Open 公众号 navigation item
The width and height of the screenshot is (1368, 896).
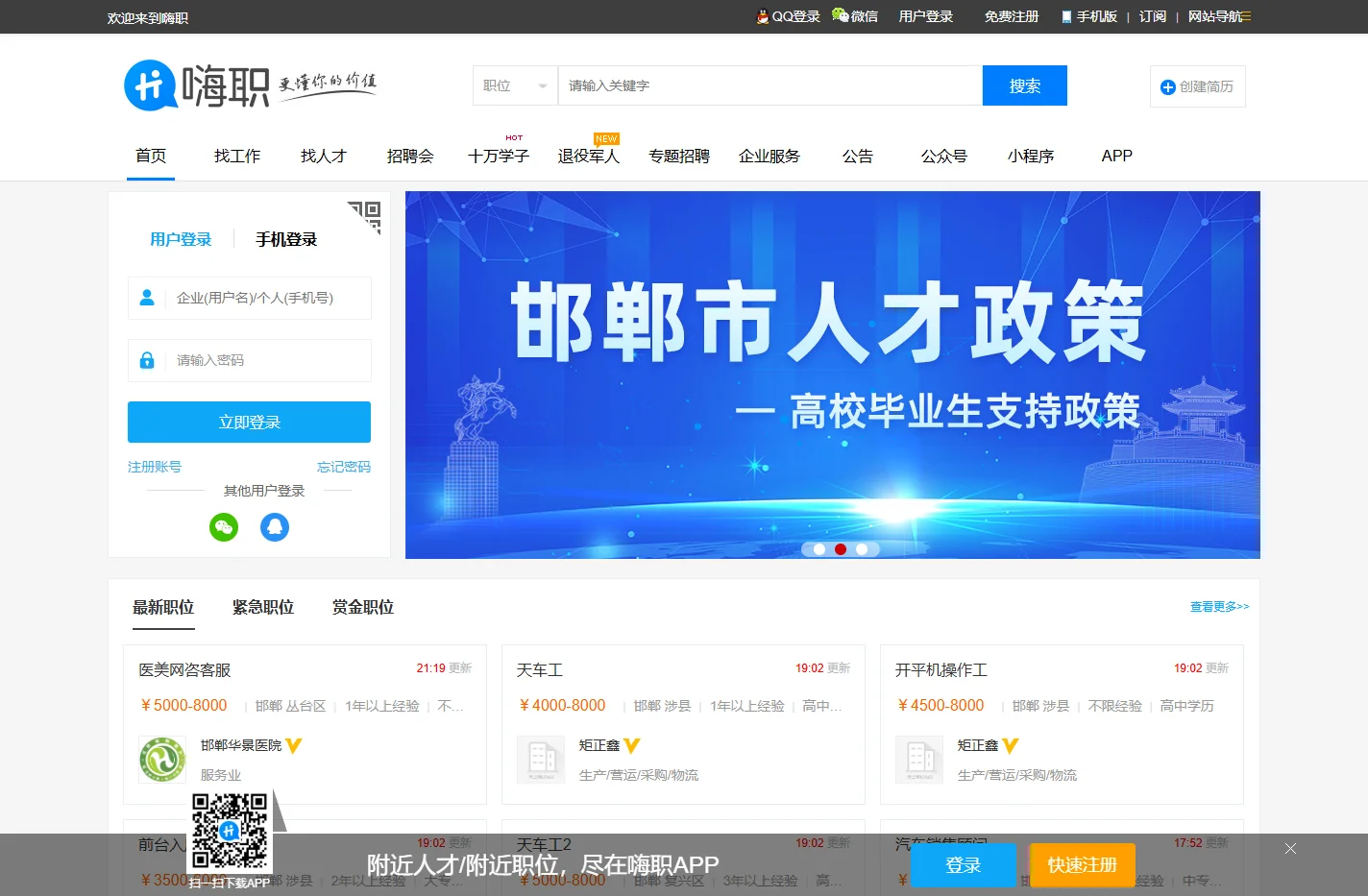[944, 156]
